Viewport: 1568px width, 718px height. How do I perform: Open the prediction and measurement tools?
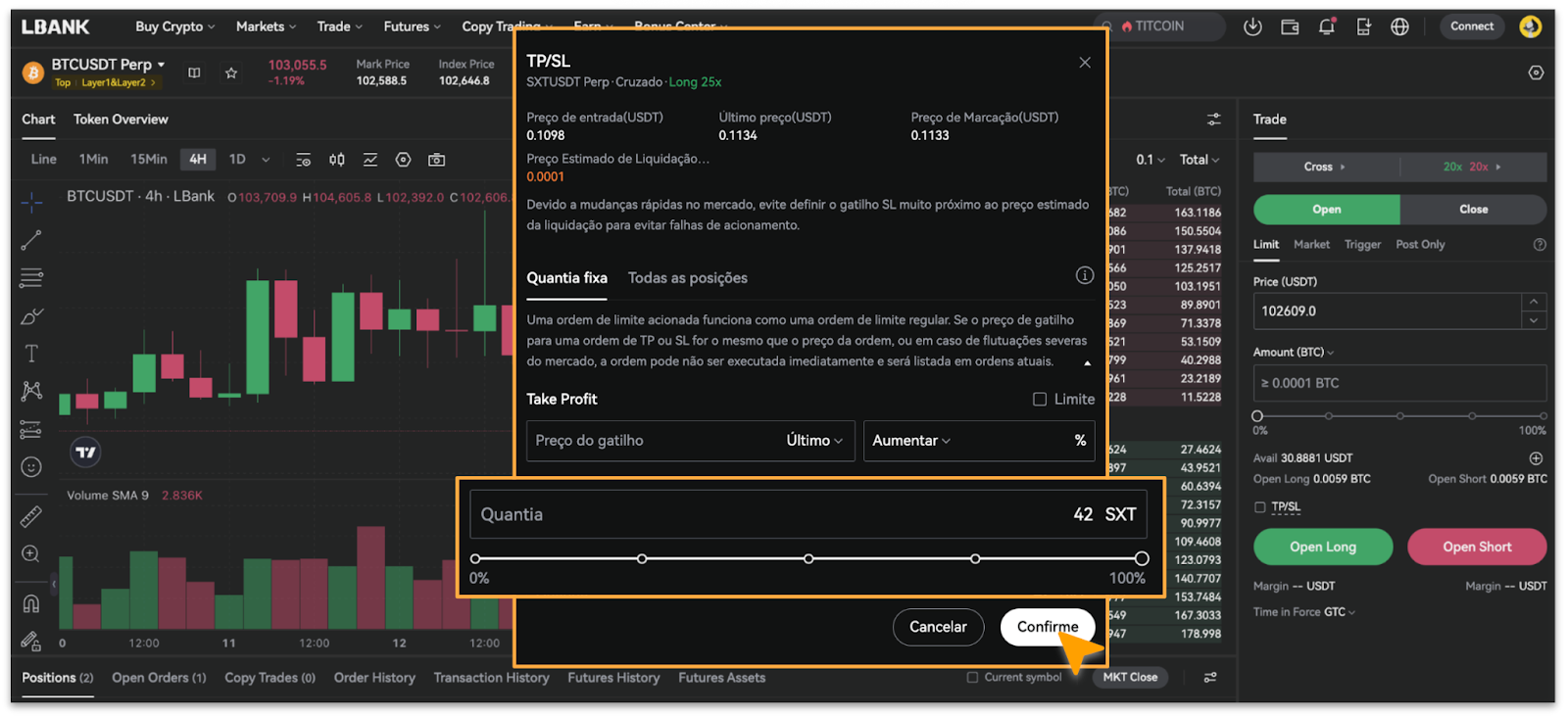(31, 429)
